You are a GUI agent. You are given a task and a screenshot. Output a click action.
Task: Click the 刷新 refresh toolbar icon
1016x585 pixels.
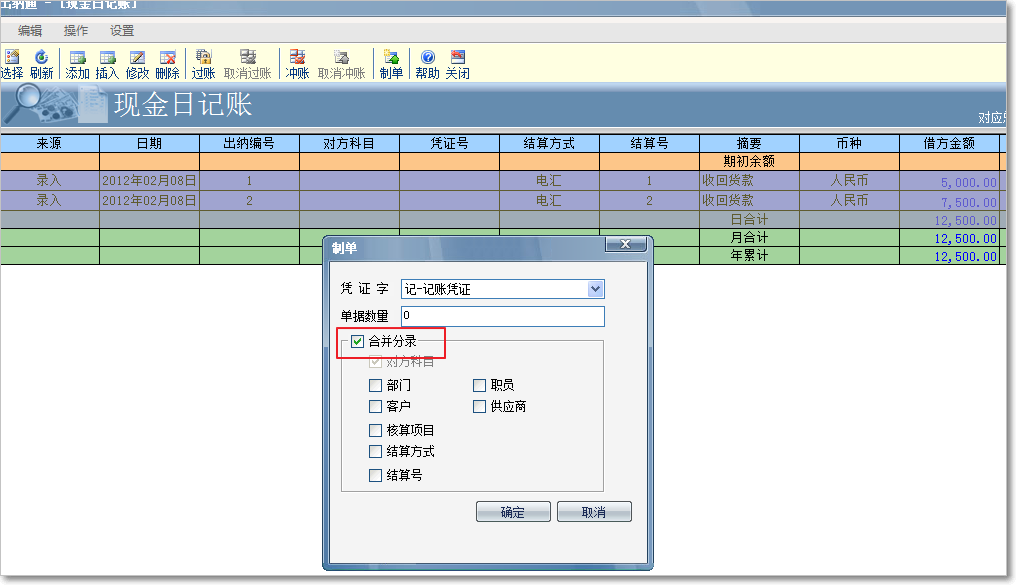click(41, 58)
